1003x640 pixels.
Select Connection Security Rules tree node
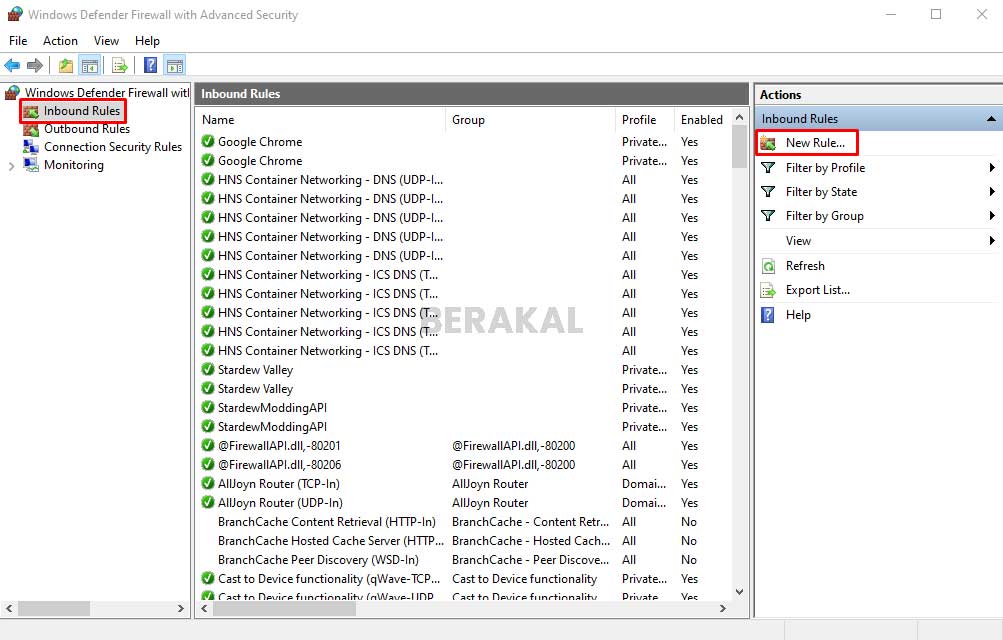[112, 147]
